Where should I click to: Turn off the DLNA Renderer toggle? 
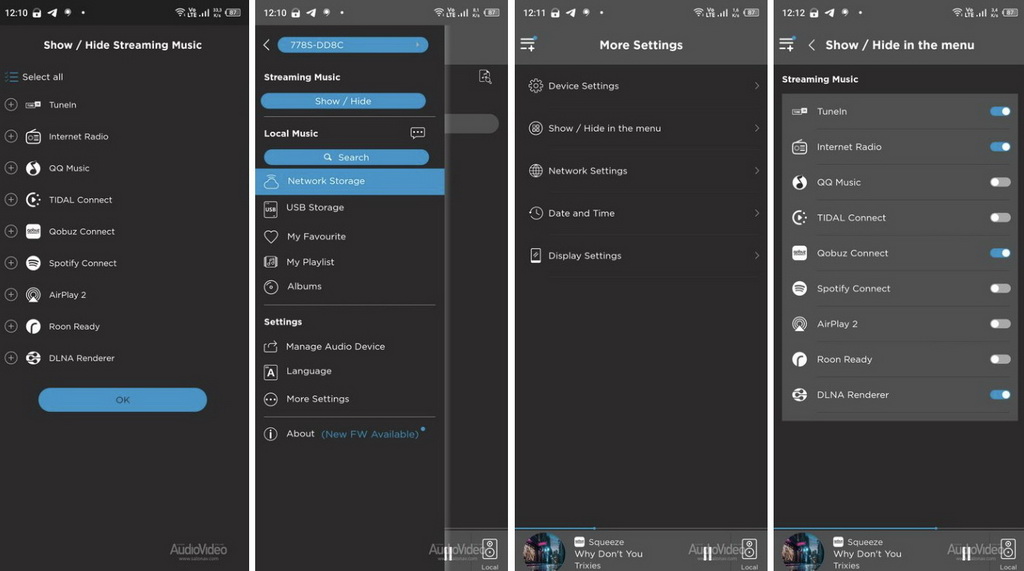coord(999,395)
